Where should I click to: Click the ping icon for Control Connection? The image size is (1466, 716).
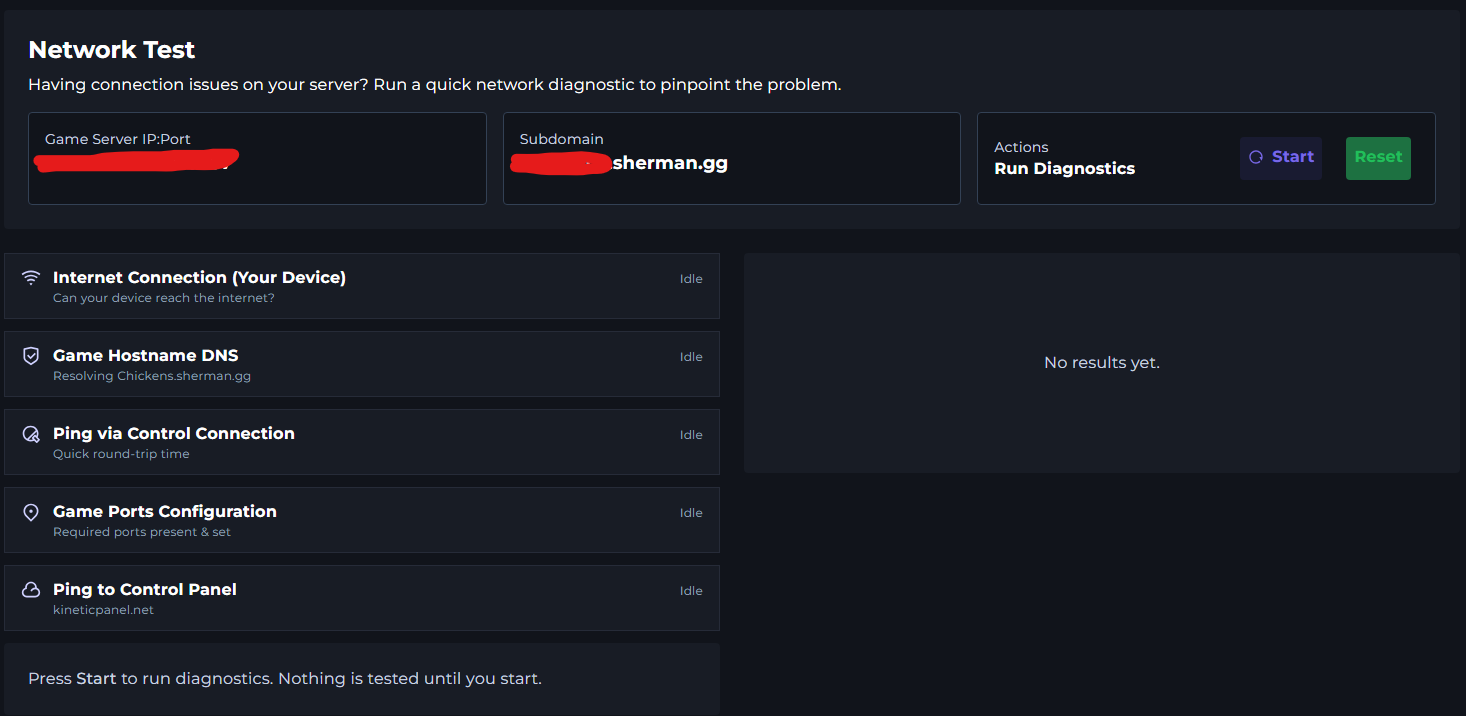coord(31,434)
